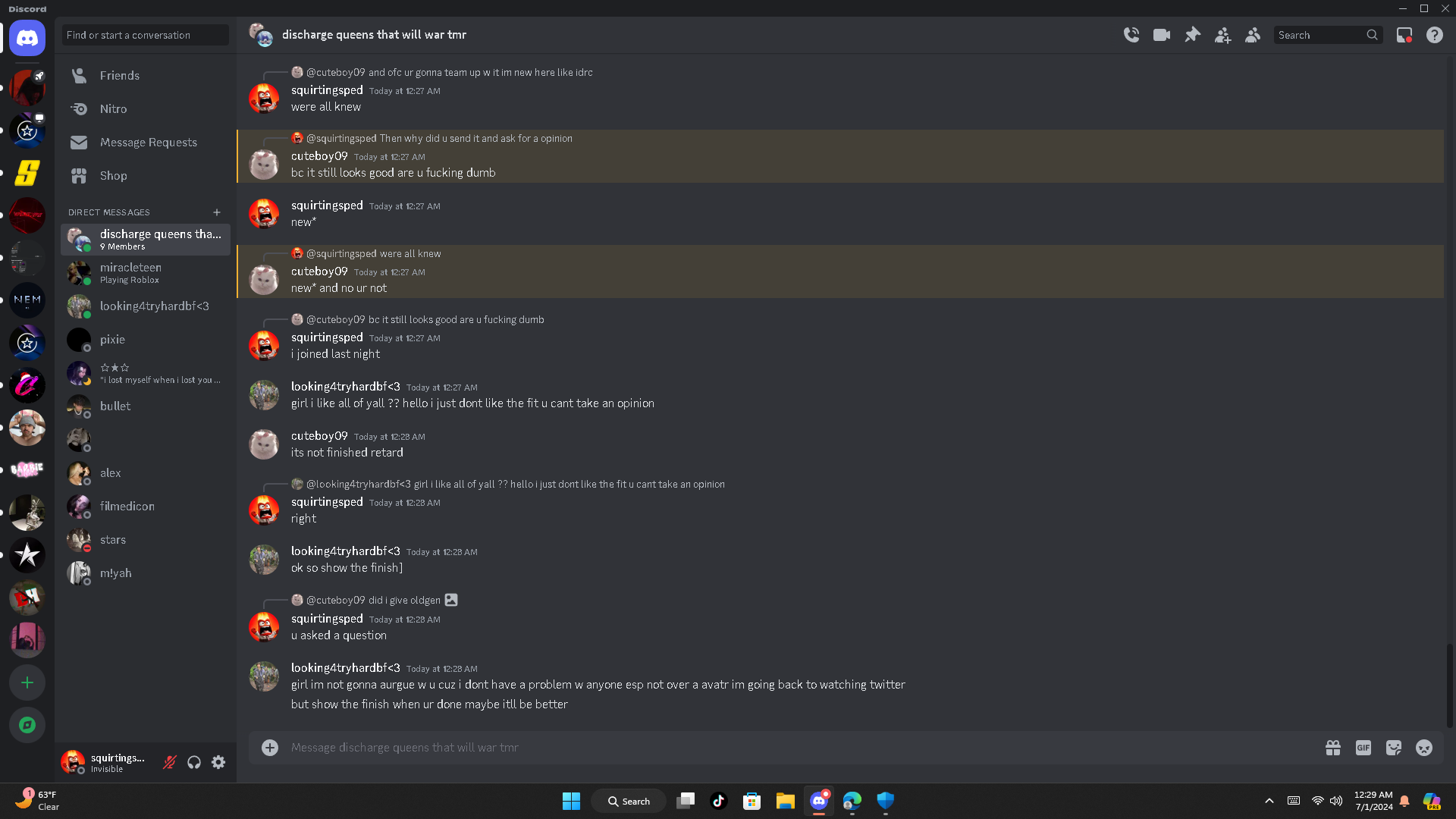Open the miracleteen direct message
1456x819 pixels.
145,273
